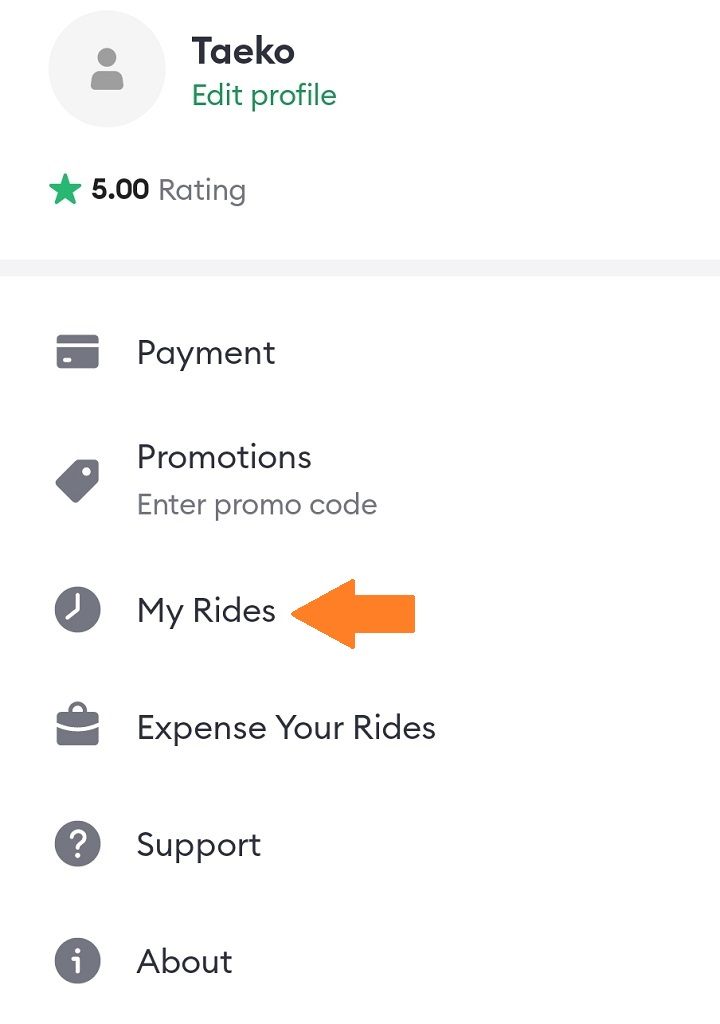Select the Promotions price tag icon
The width and height of the screenshot is (720, 1024).
point(77,480)
